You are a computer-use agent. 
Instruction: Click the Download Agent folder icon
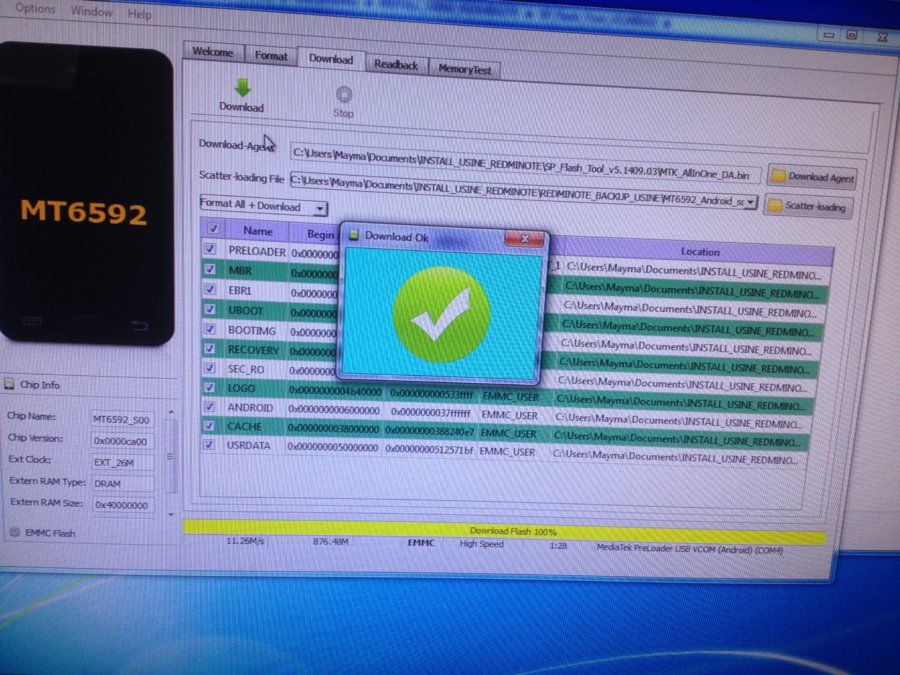click(778, 176)
